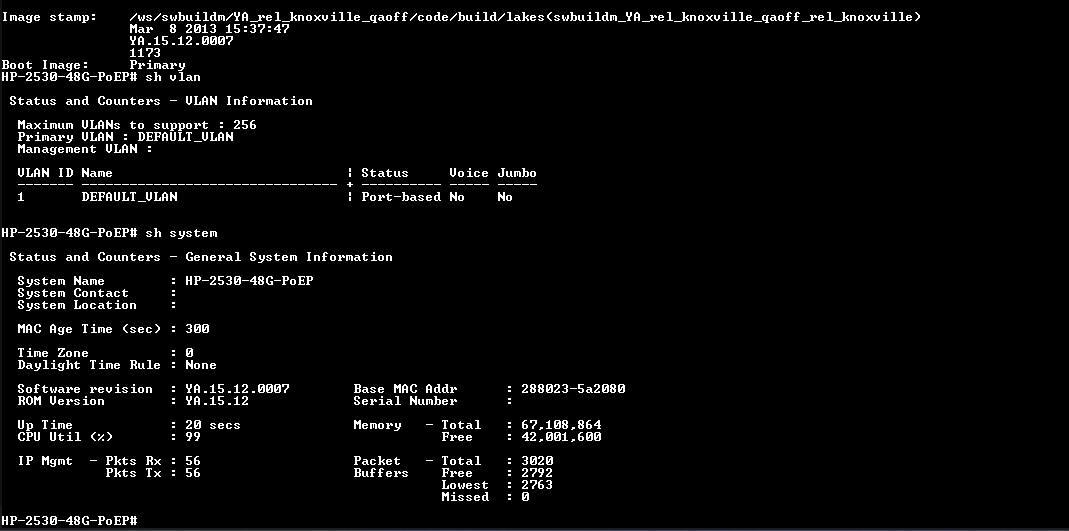Select the 'Time Zone' label
The width and height of the screenshot is (1069, 531).
[x=53, y=353]
